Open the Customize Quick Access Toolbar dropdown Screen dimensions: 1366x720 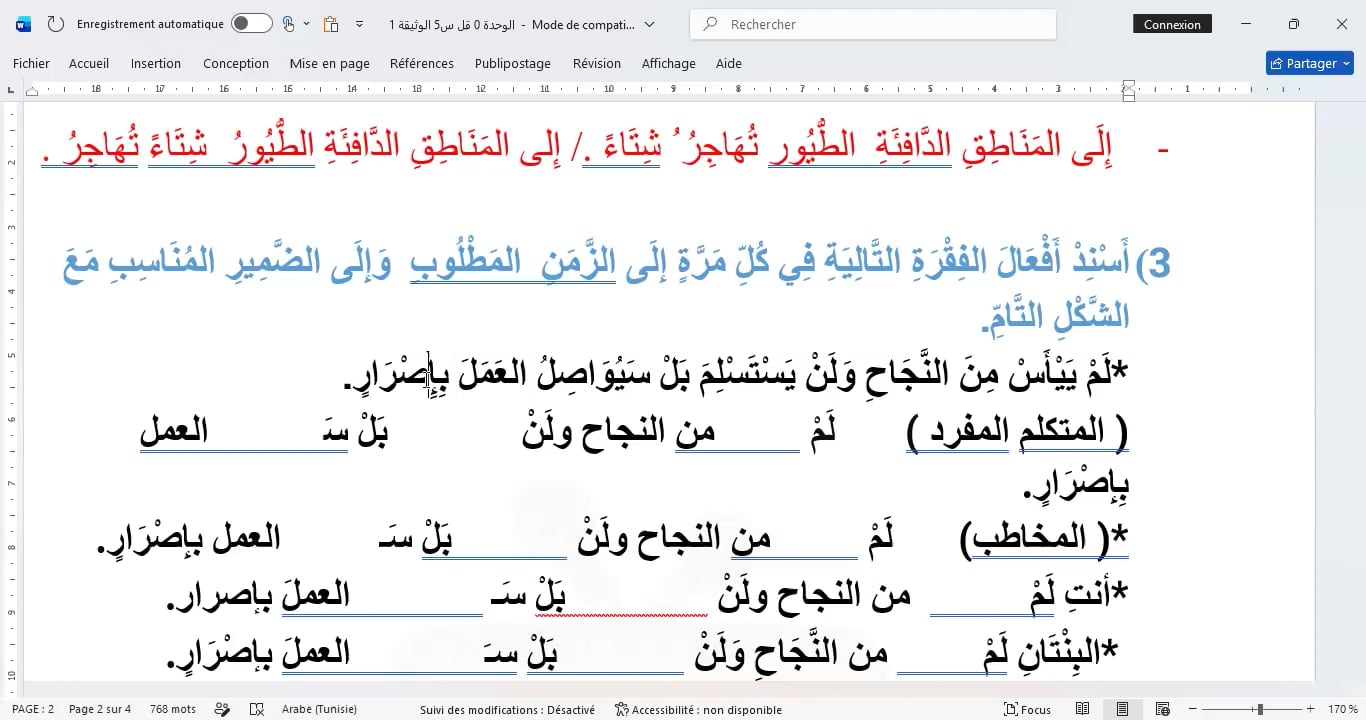360,24
